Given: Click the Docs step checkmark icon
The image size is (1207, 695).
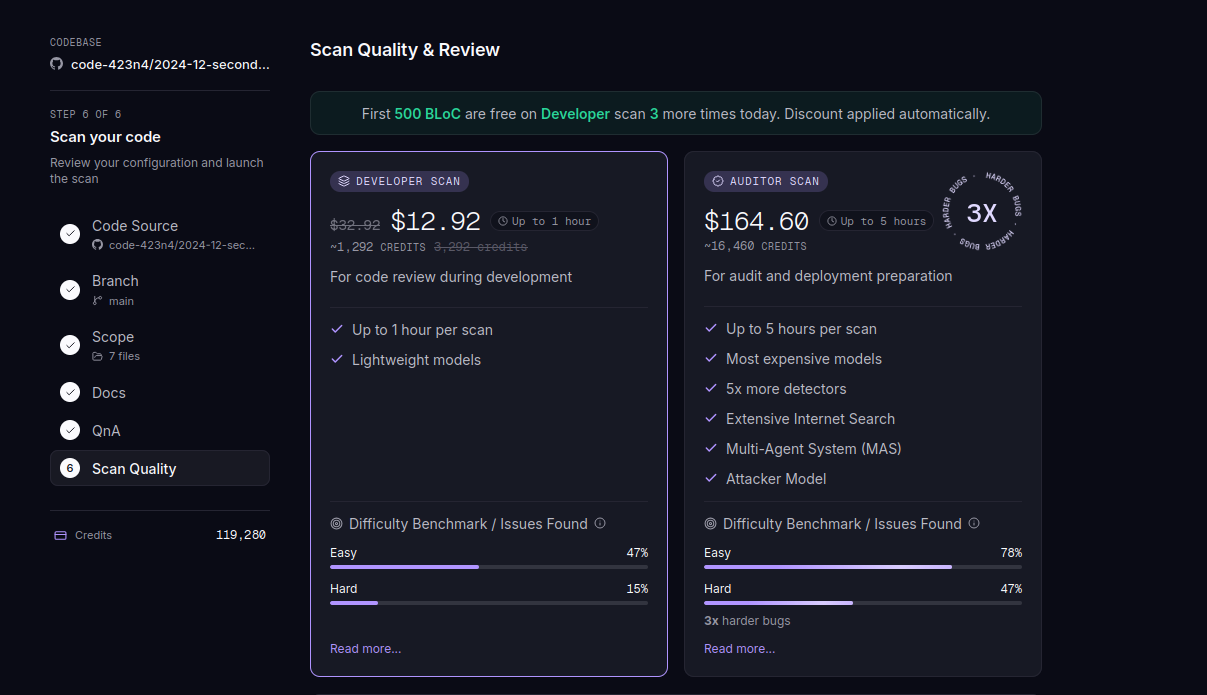Looking at the screenshot, I should 70,392.
